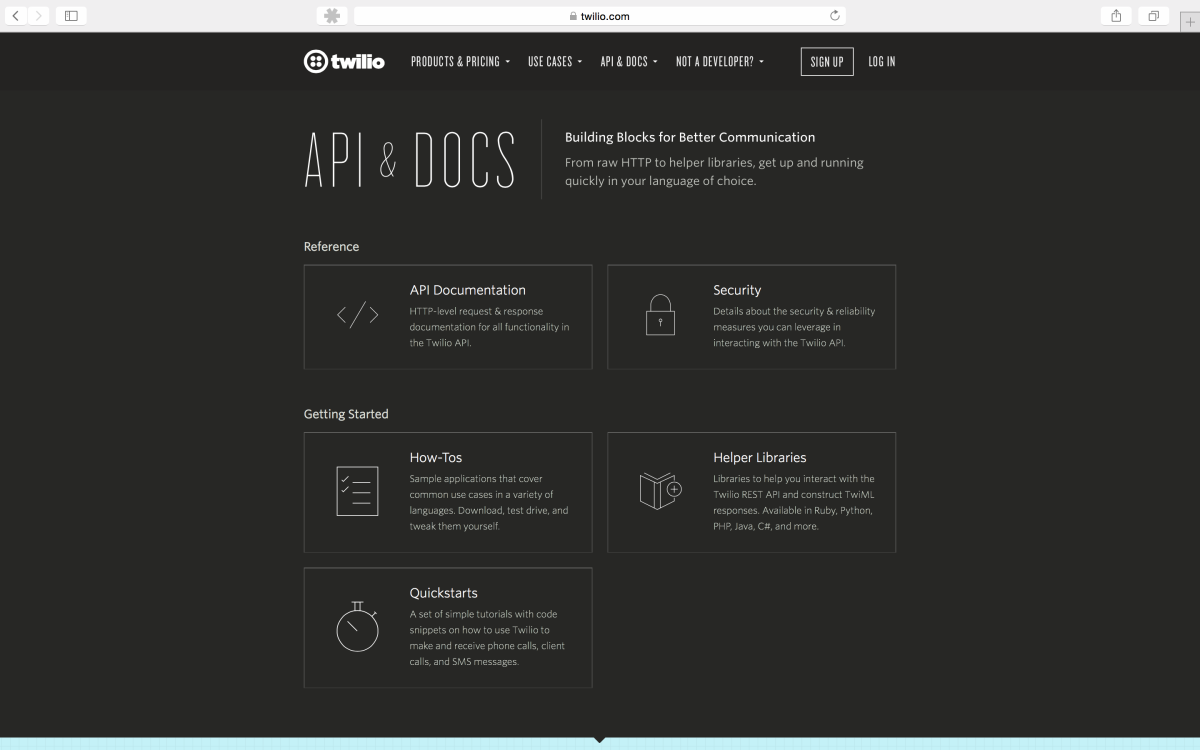The height and width of the screenshot is (750, 1200).
Task: Click the SIGN UP button
Action: click(827, 61)
